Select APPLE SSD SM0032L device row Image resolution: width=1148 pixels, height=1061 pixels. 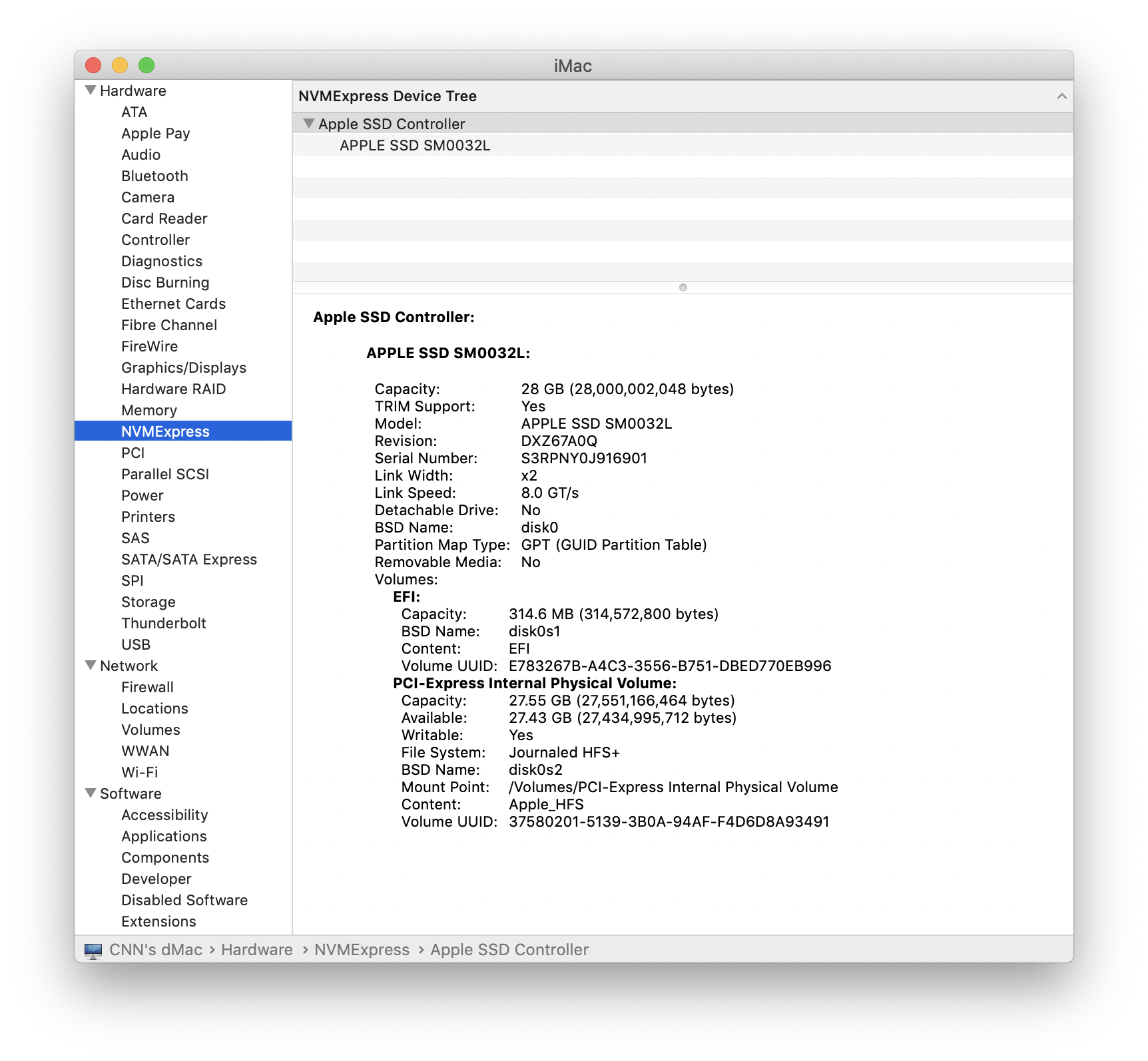tap(683, 145)
